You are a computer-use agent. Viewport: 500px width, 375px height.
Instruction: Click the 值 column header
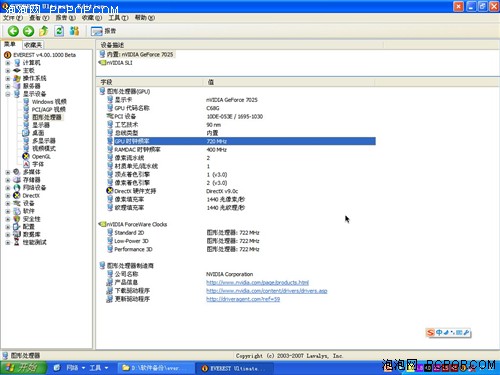point(289,82)
